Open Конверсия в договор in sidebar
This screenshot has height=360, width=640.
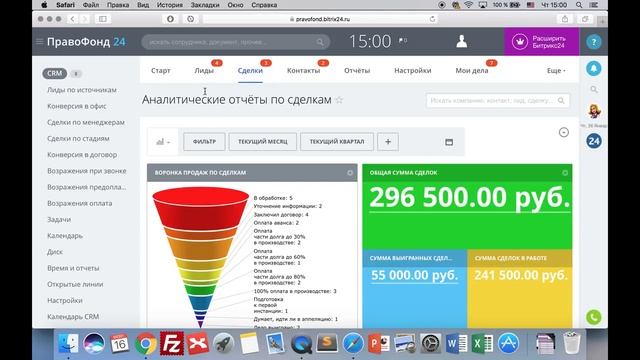click(82, 155)
